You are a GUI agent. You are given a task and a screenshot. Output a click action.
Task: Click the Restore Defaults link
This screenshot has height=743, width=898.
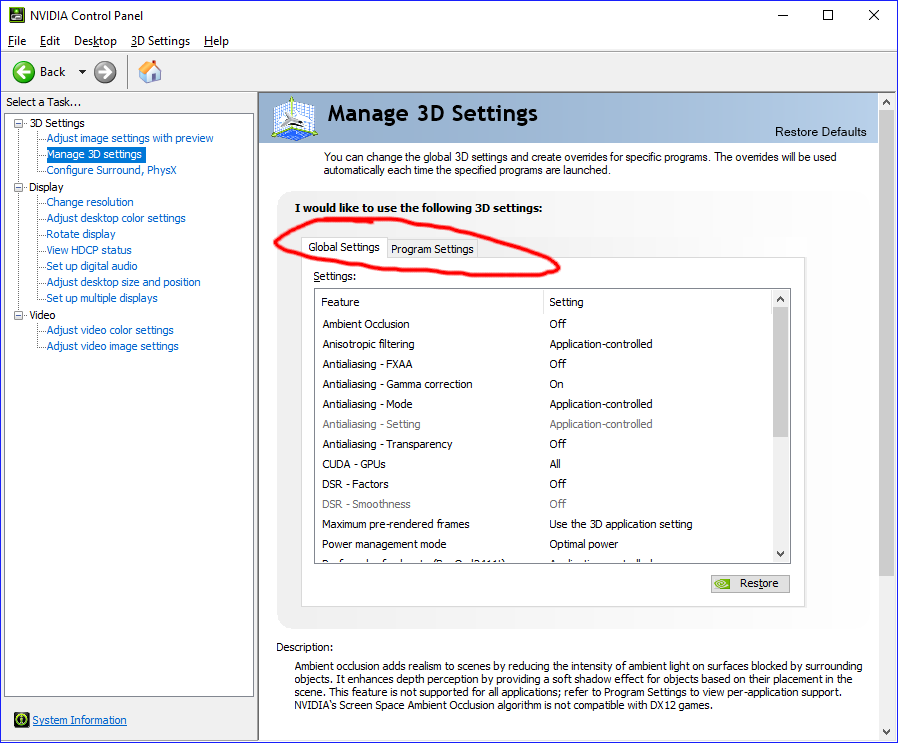click(820, 132)
